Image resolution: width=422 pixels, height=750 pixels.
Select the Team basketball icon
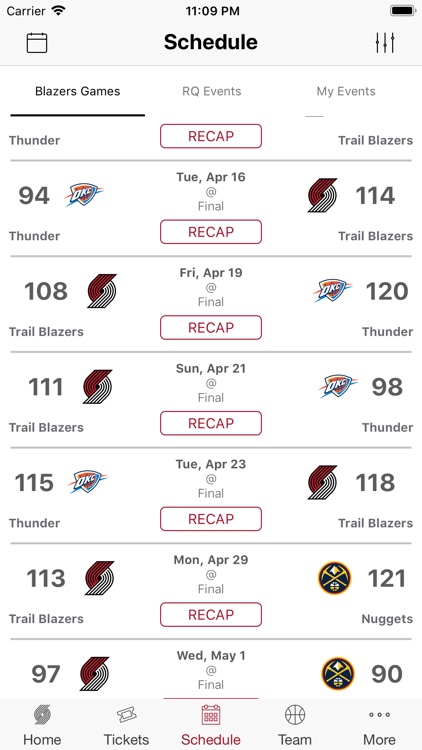click(295, 715)
